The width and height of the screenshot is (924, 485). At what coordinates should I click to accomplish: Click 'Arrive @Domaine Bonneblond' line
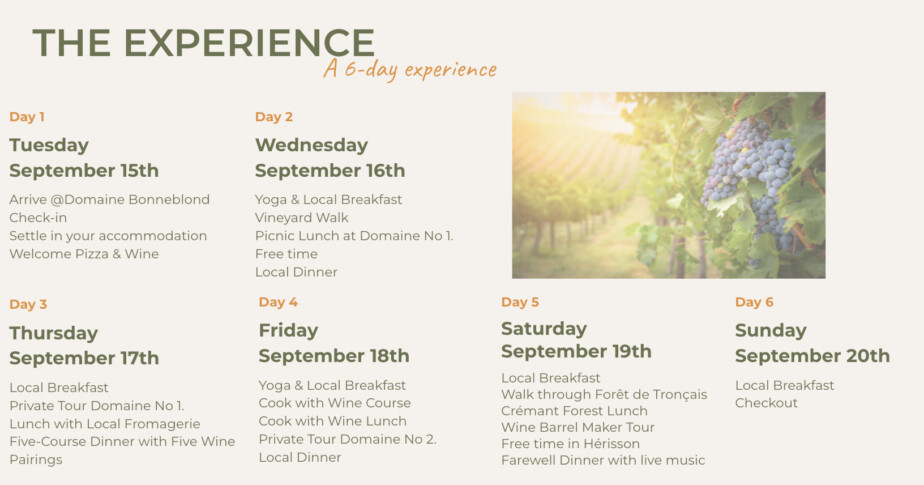110,199
